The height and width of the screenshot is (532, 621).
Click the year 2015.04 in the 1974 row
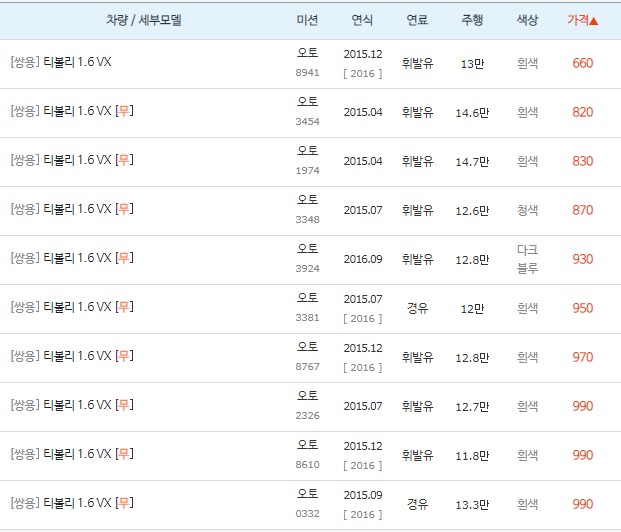tap(363, 161)
